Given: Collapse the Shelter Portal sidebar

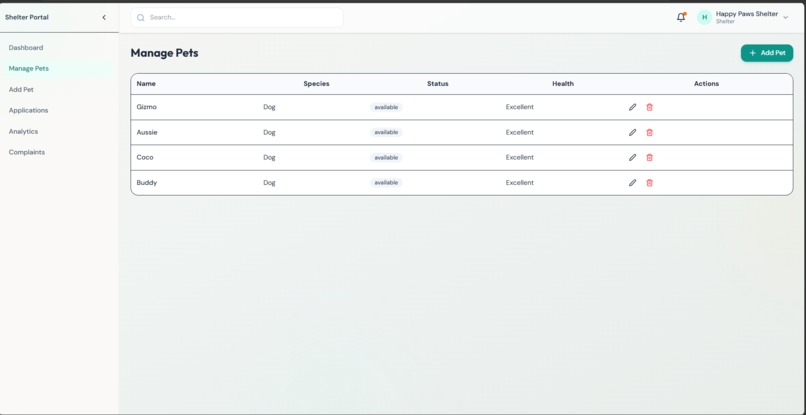Looking at the screenshot, I should [104, 17].
